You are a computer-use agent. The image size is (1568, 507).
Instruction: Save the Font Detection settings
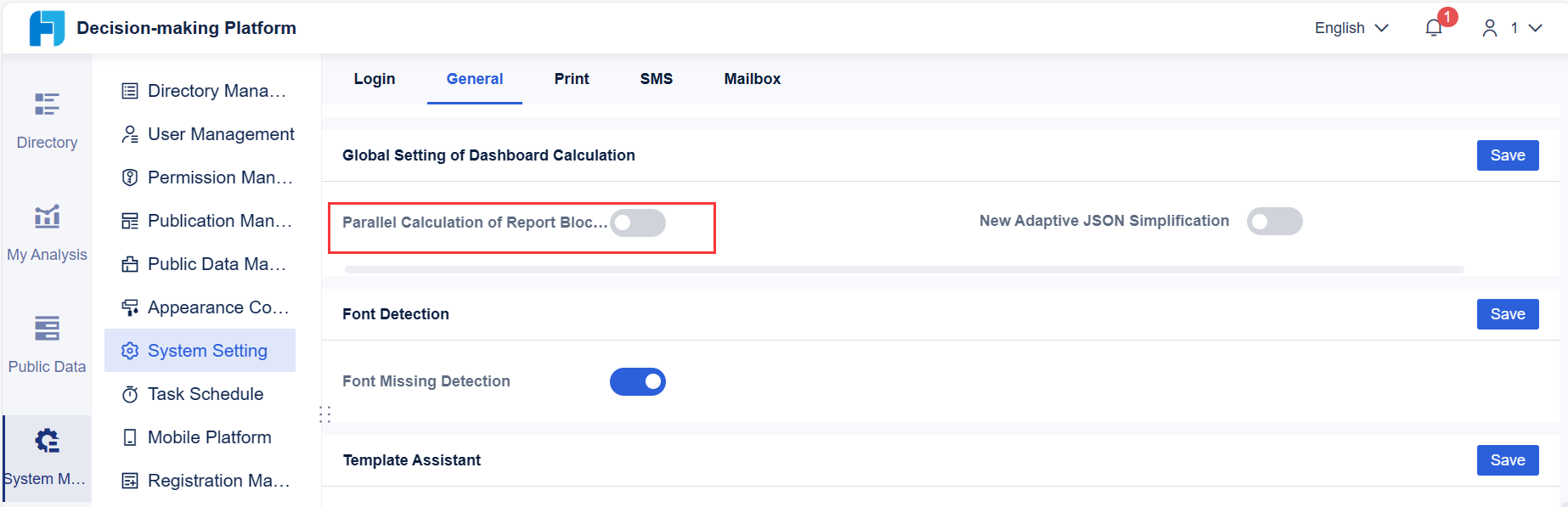click(1507, 314)
